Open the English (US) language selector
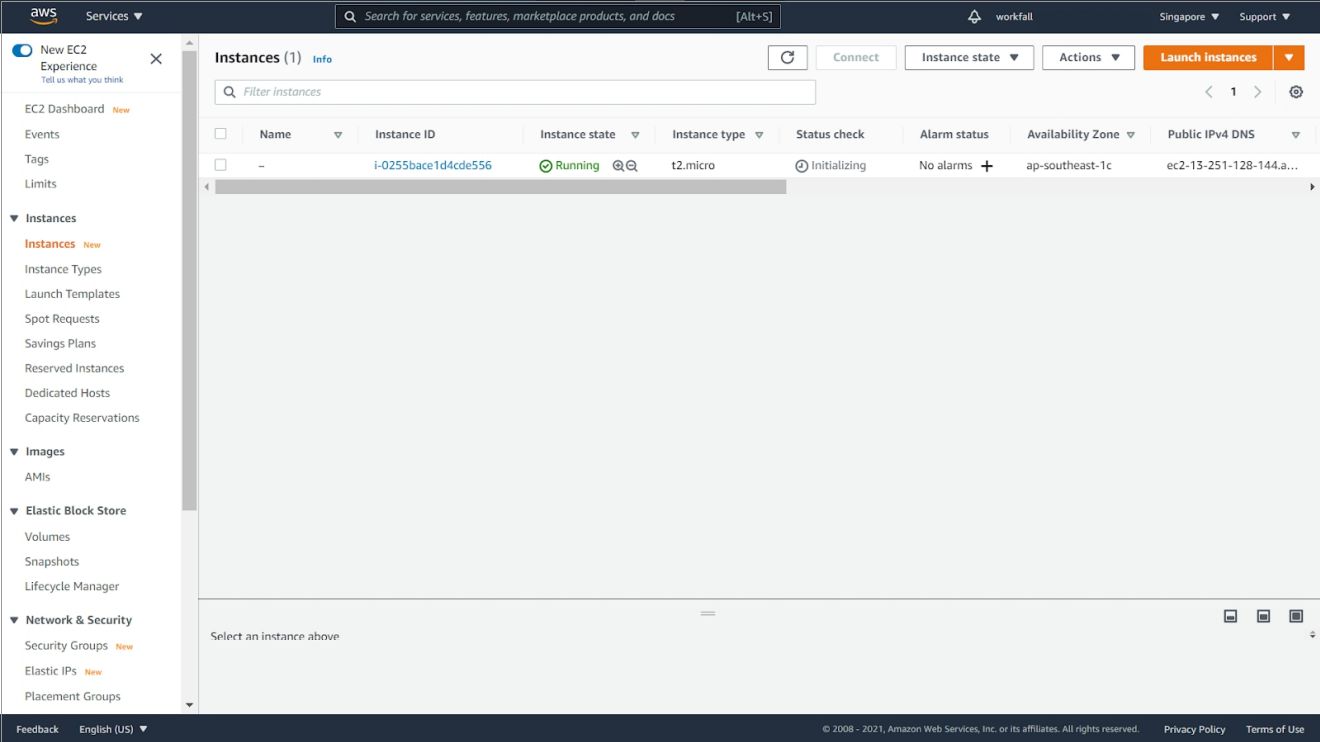 coord(113,729)
